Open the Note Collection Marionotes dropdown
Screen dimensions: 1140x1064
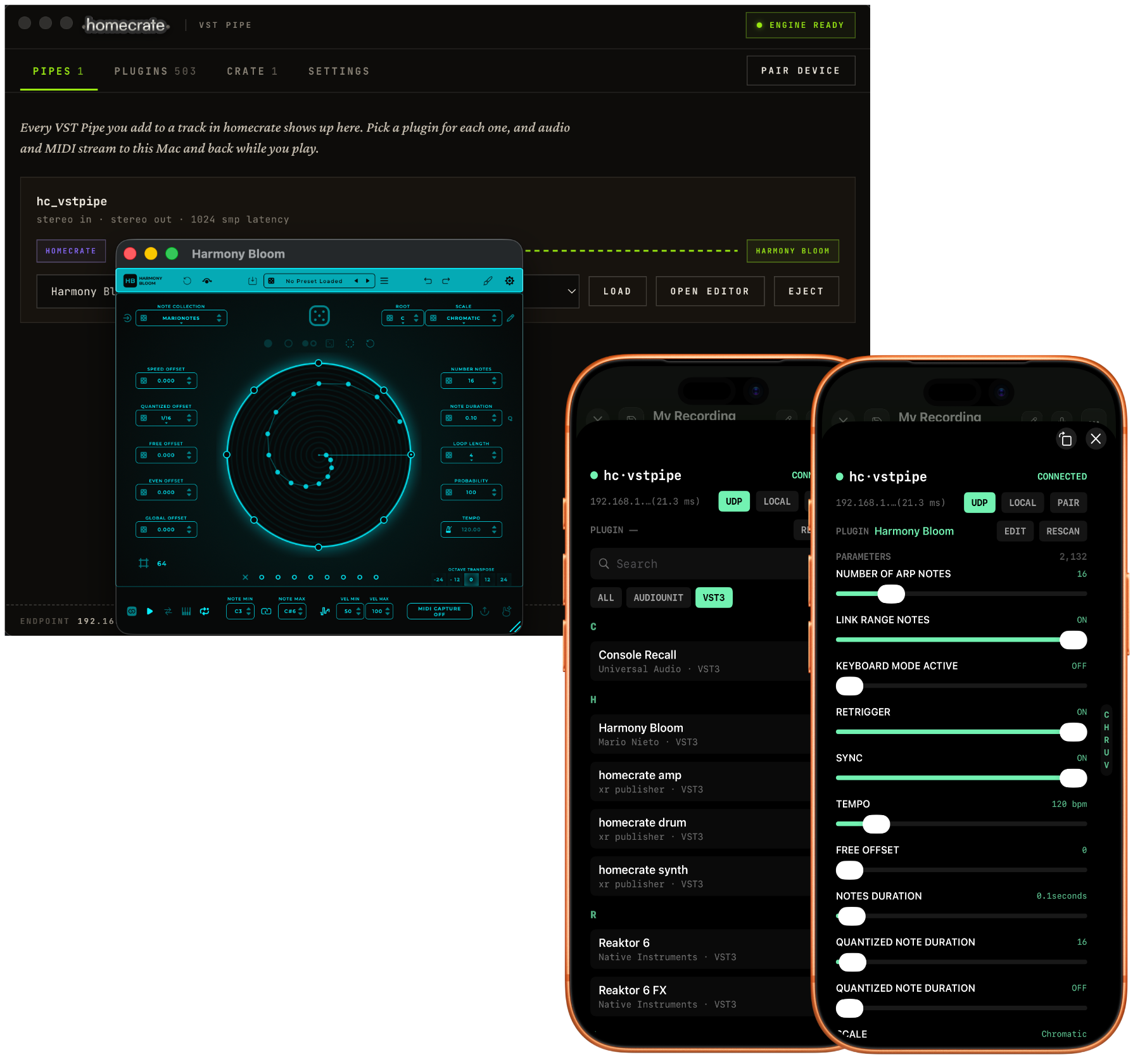pyautogui.click(x=181, y=318)
